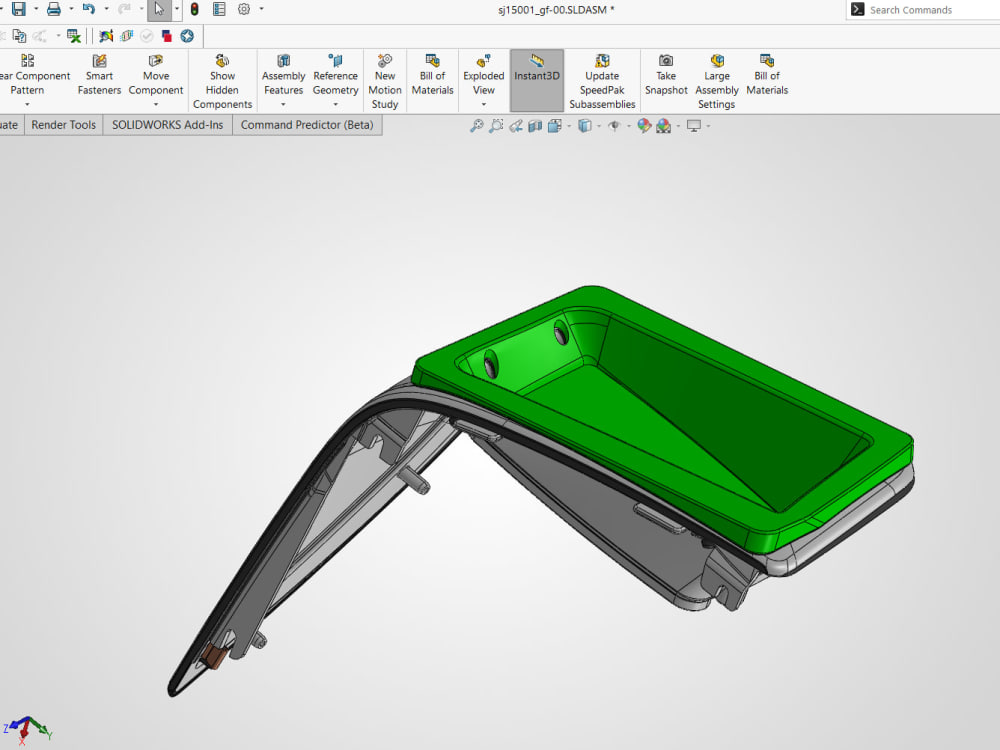This screenshot has height=750, width=1000.
Task: Select the small brown clip part on model
Action: pos(214,657)
